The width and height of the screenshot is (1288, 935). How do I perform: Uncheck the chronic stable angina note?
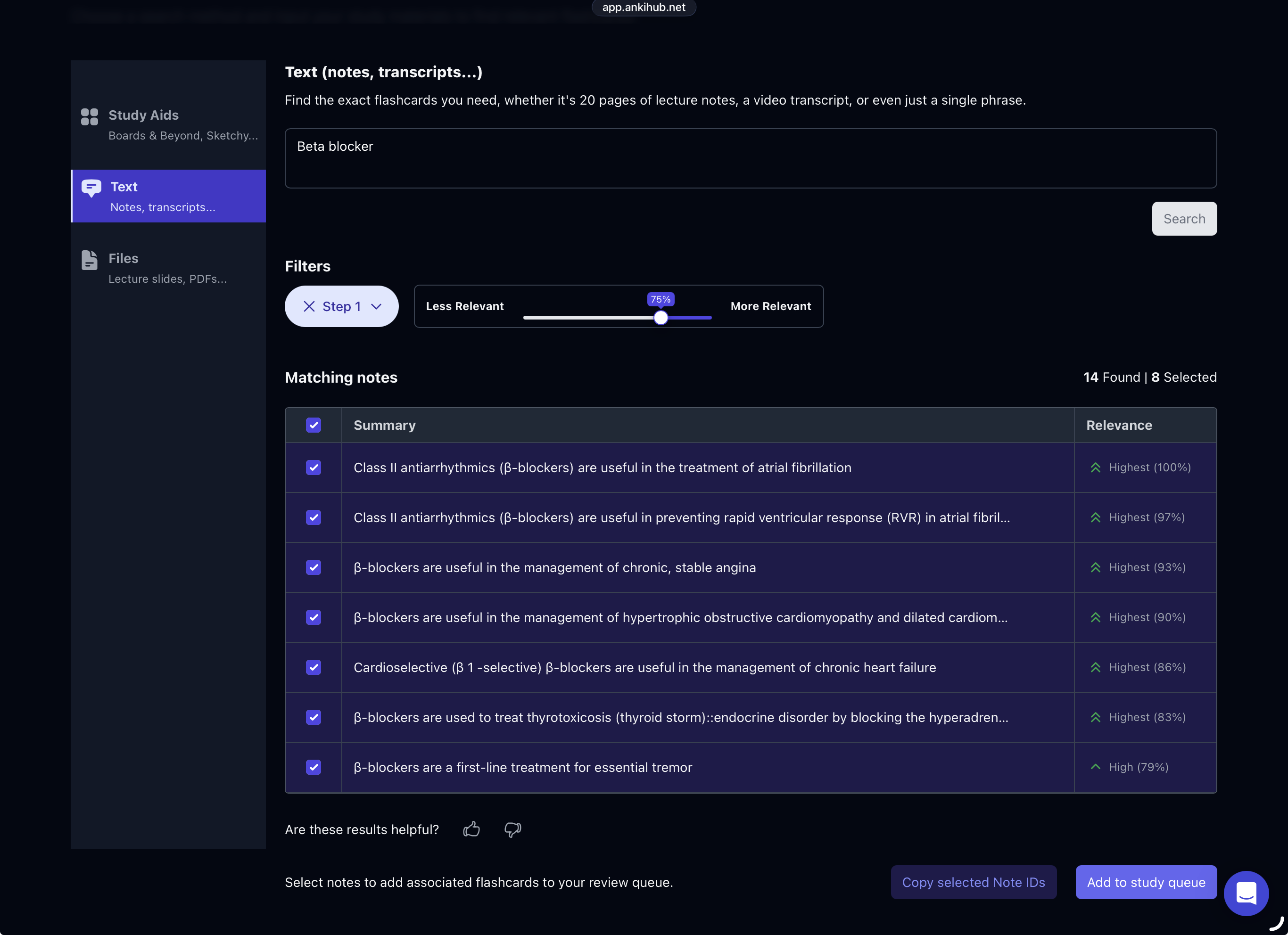point(314,568)
